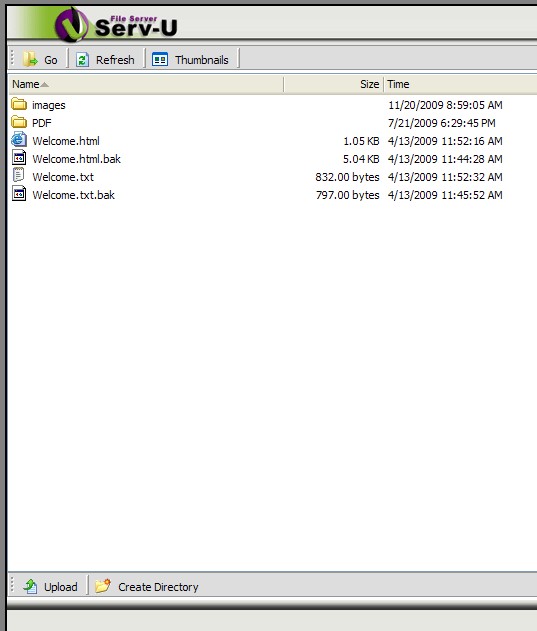537x631 pixels.
Task: Select the Welcome.txt.bak file name
Action: click(x=74, y=195)
